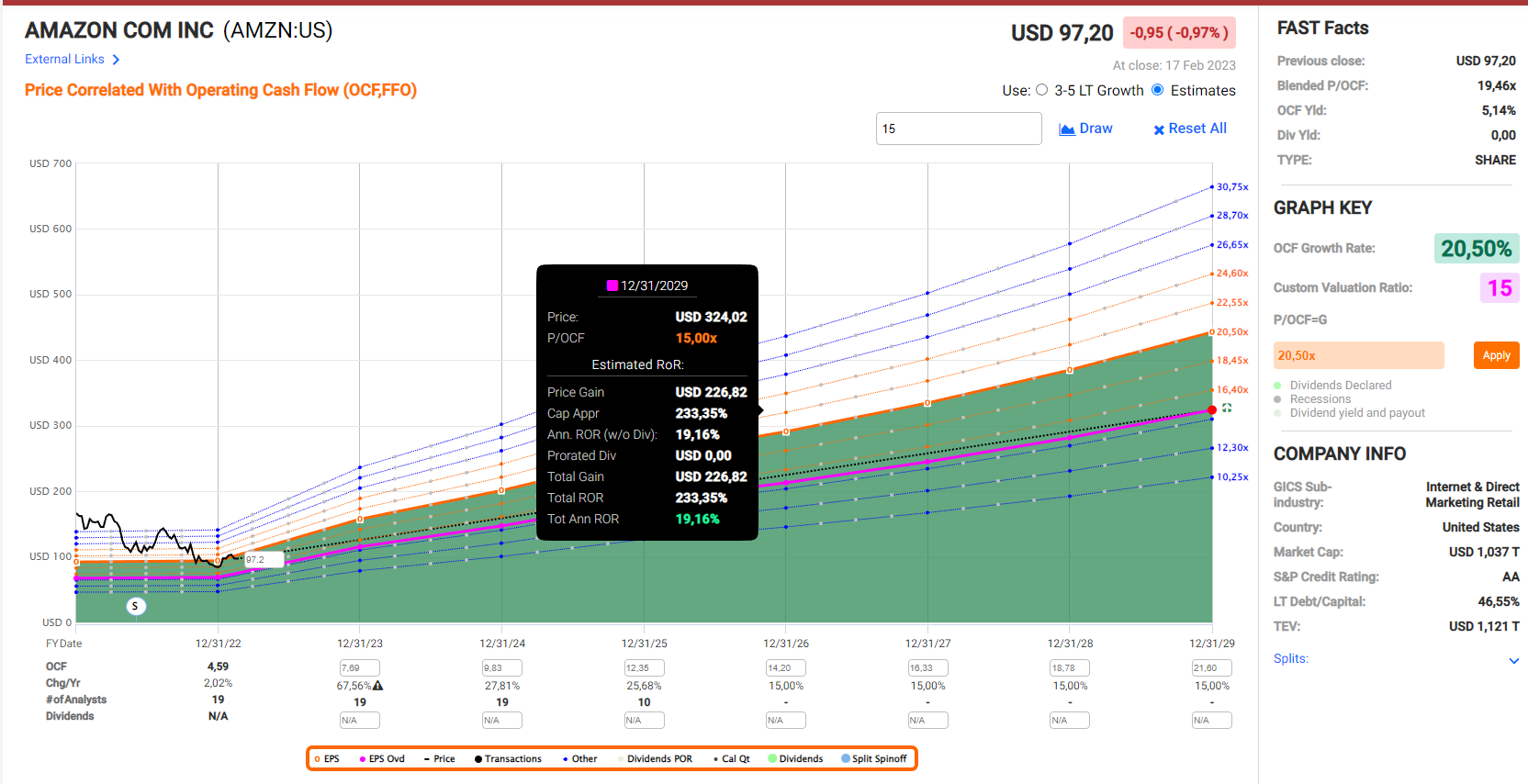1528x784 pixels.
Task: Select the Estimates radio option
Action: [x=1158, y=90]
